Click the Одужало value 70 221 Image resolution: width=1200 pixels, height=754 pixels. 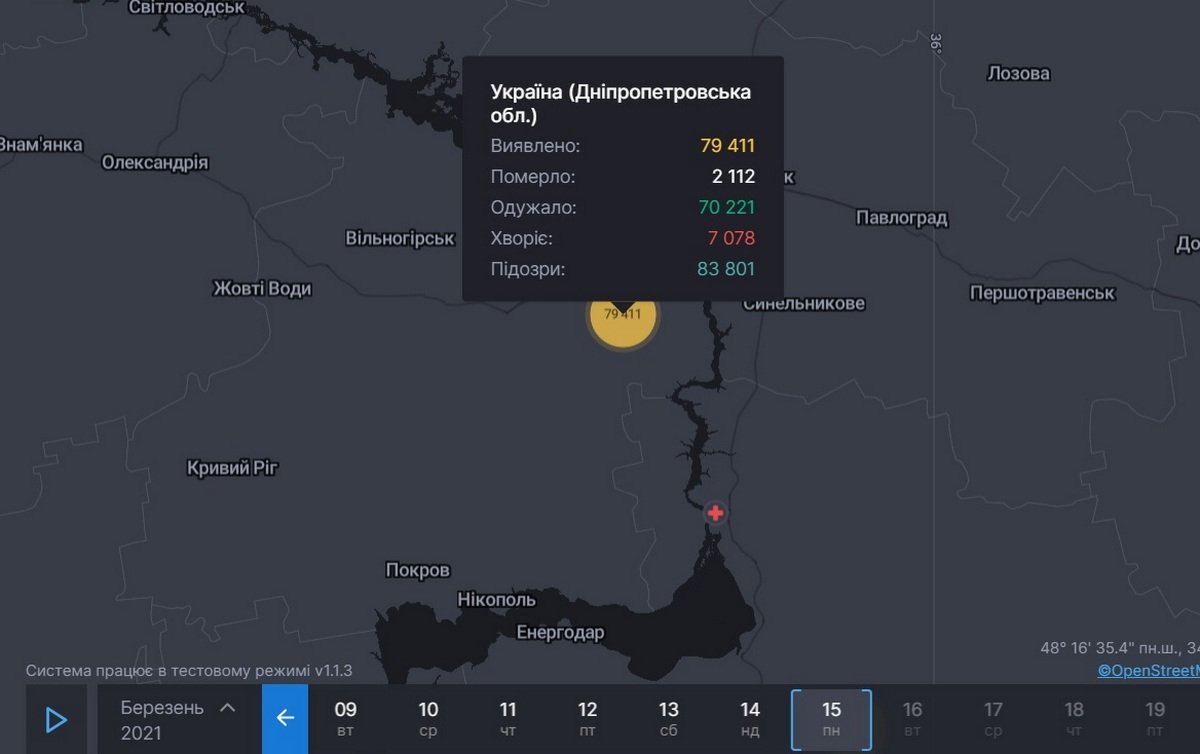(x=727, y=208)
